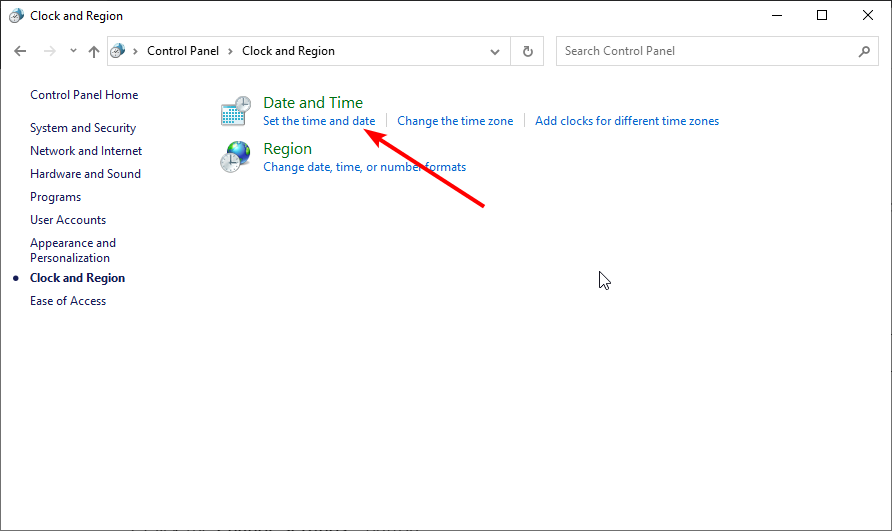The height and width of the screenshot is (531, 892).
Task: Open the recent locations dropdown arrow
Action: (x=73, y=51)
